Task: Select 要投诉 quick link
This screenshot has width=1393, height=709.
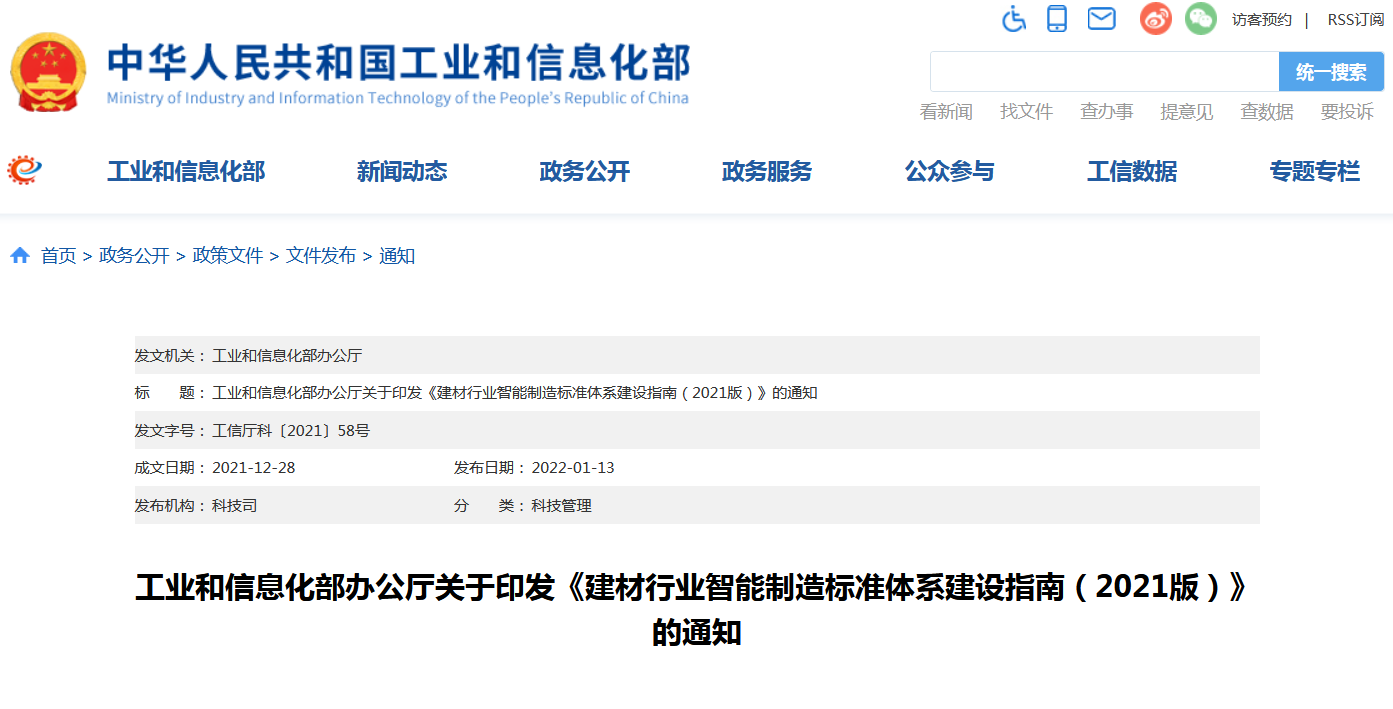Action: 1347,112
